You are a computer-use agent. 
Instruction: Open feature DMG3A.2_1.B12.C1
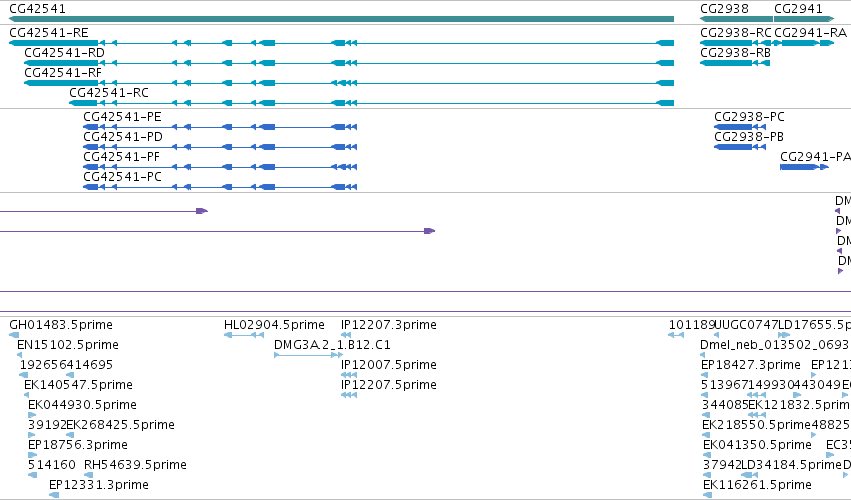point(332,345)
